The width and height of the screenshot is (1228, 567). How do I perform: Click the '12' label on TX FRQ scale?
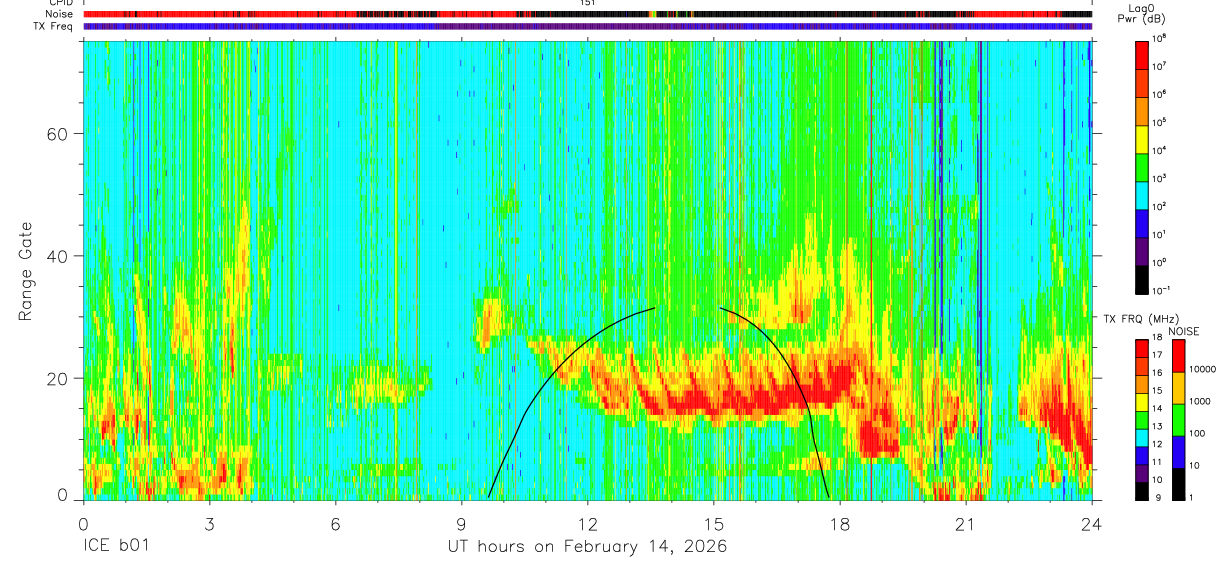tap(1158, 445)
